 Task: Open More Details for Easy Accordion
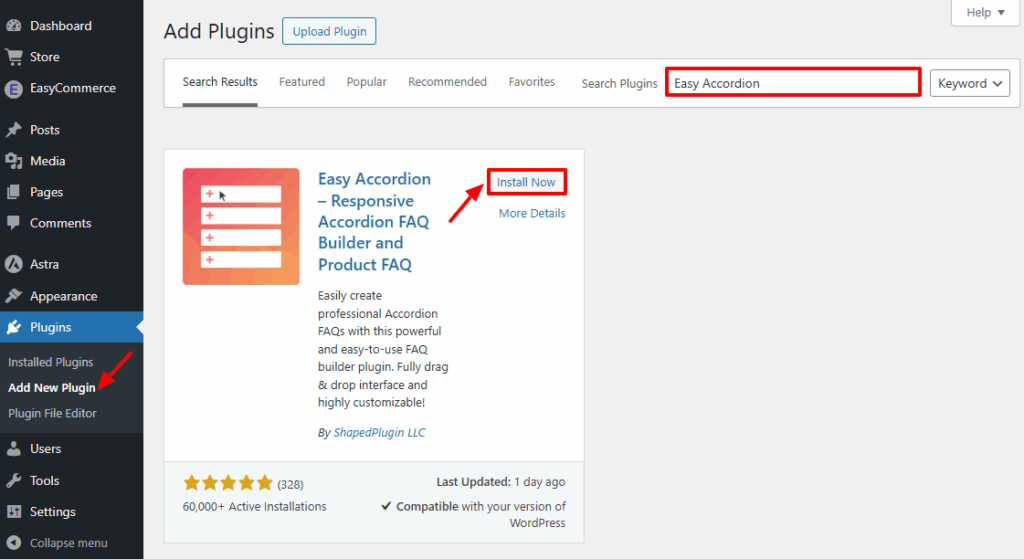click(x=532, y=213)
